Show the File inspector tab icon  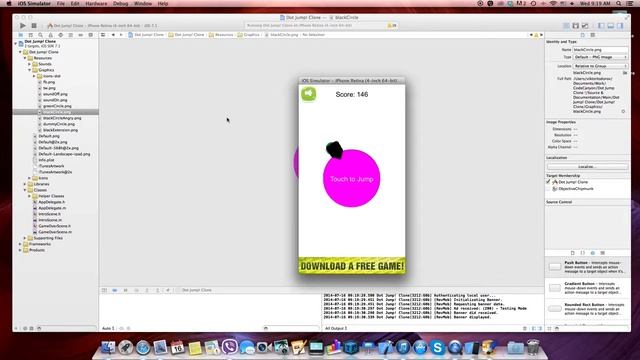click(582, 35)
